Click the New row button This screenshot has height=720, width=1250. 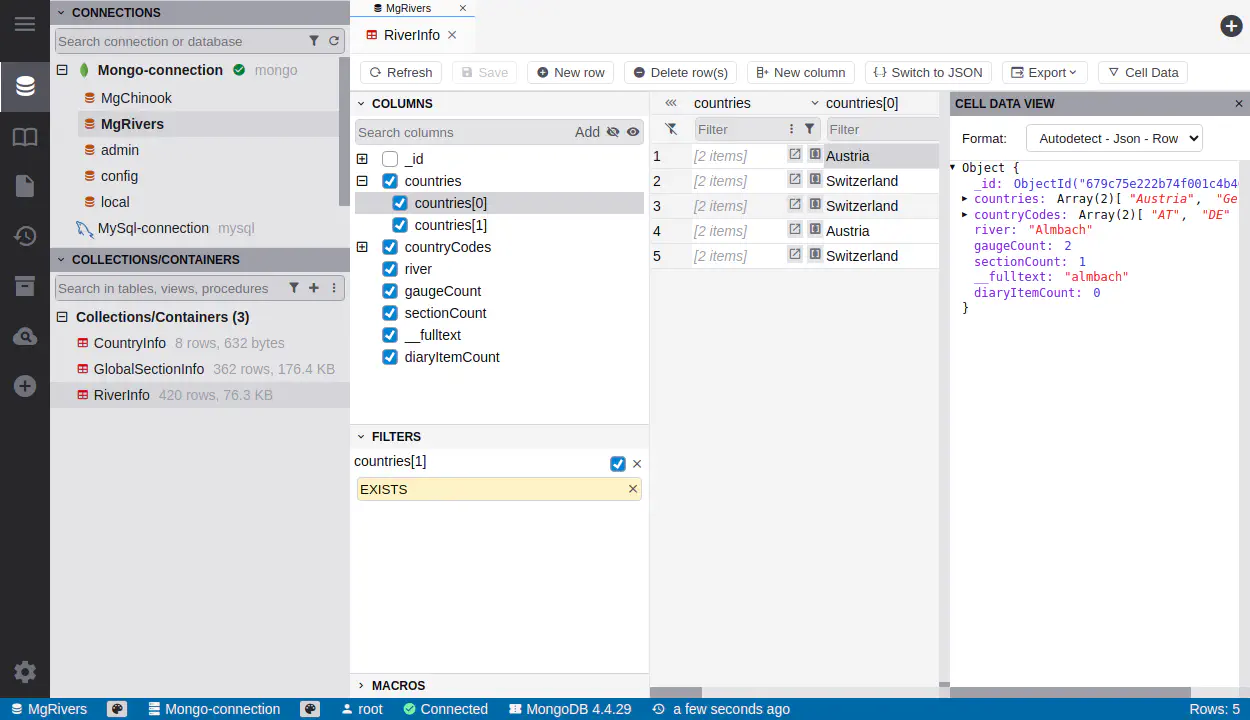(570, 72)
